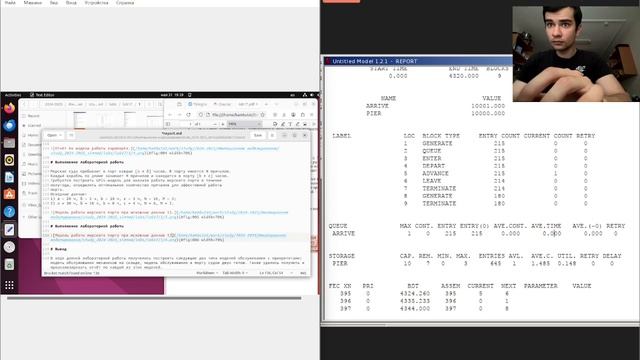Click the GENERATE block type in row 1
Image resolution: width=640 pixels, height=360 pixels.
point(437,143)
